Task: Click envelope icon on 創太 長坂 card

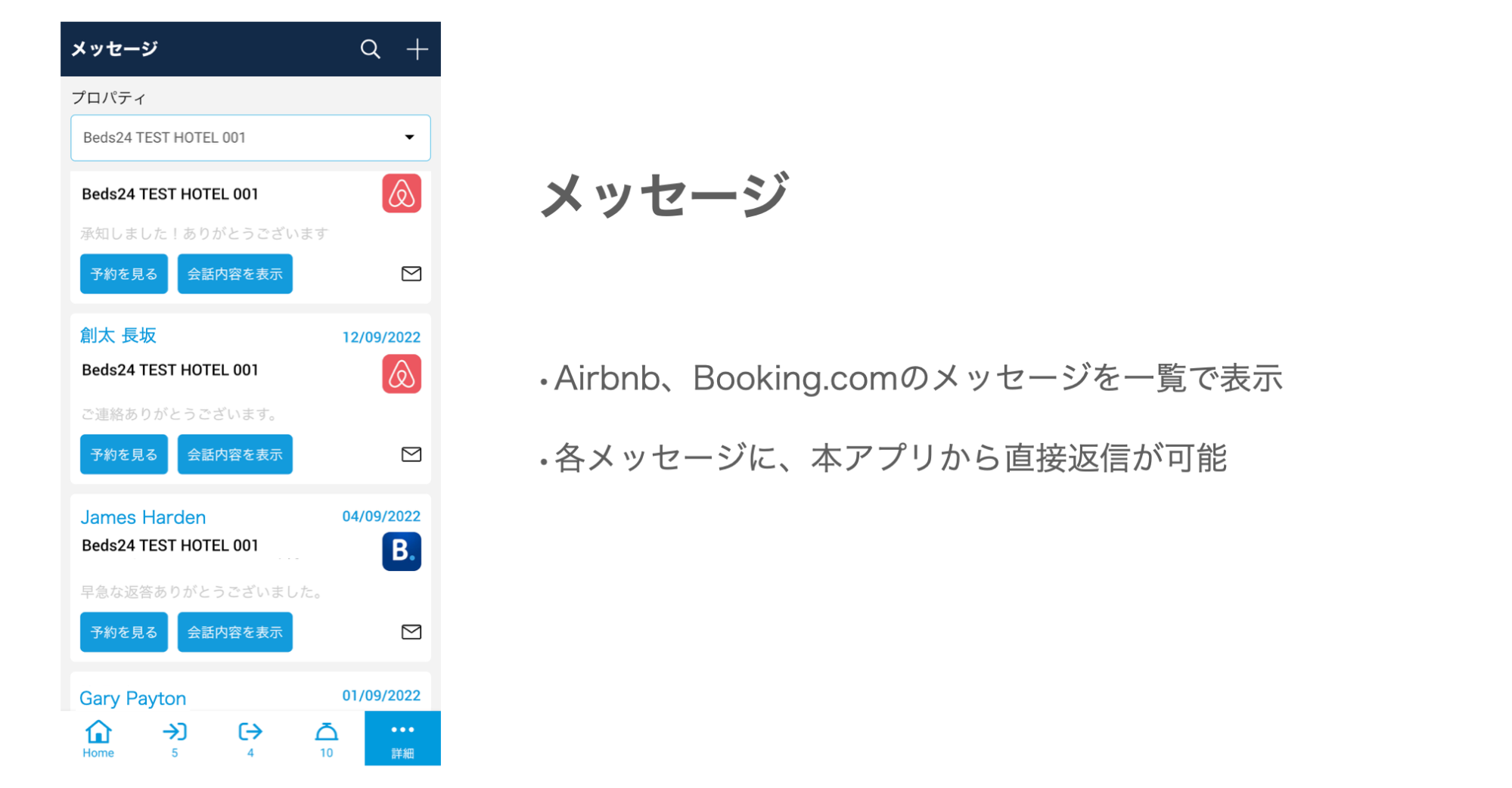Action: click(411, 454)
